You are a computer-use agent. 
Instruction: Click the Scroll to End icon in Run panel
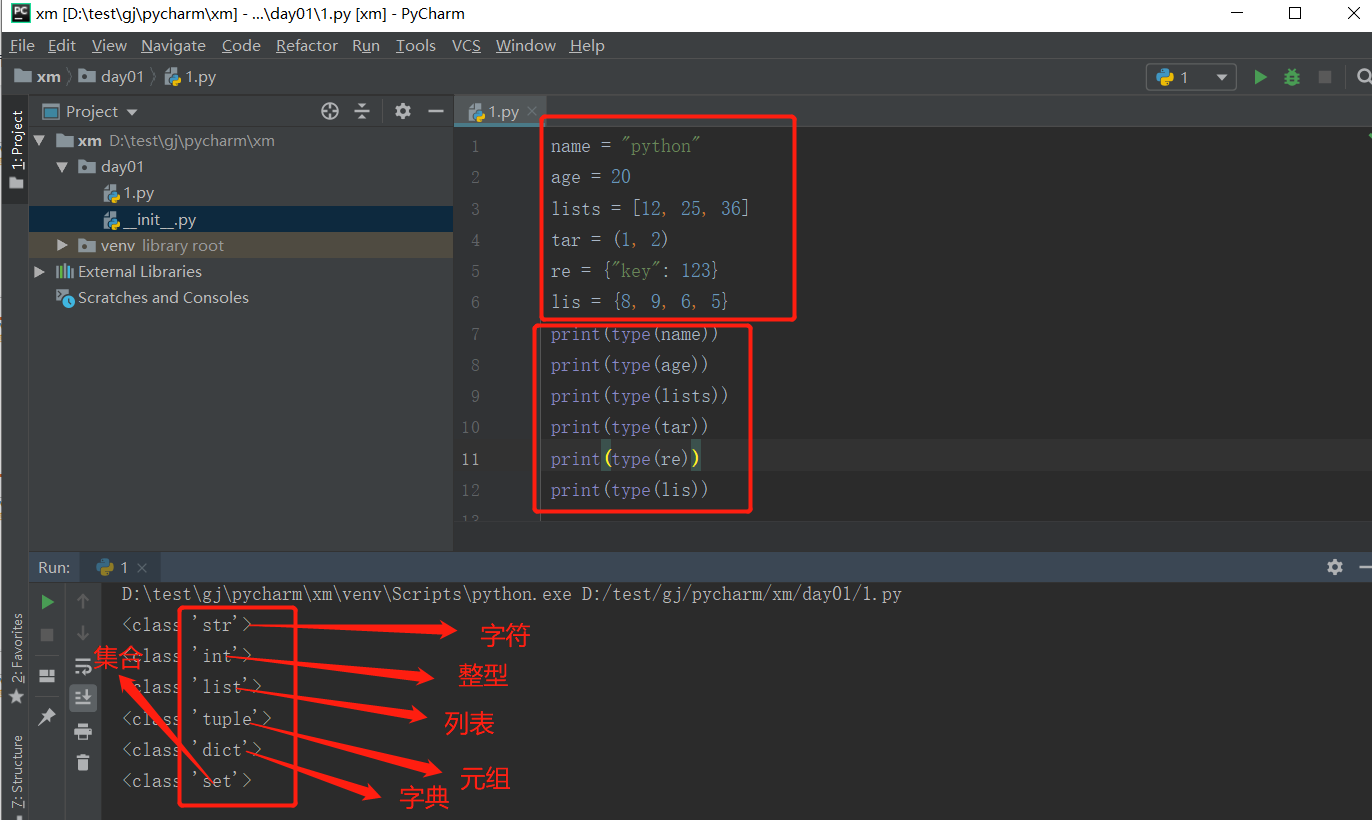click(83, 697)
